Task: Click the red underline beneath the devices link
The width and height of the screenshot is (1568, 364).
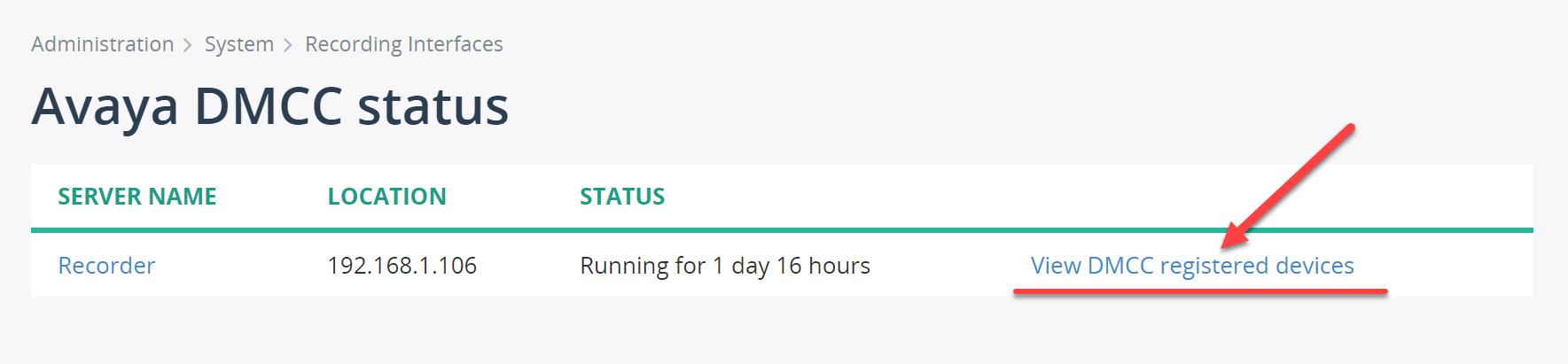Action: point(1200,291)
